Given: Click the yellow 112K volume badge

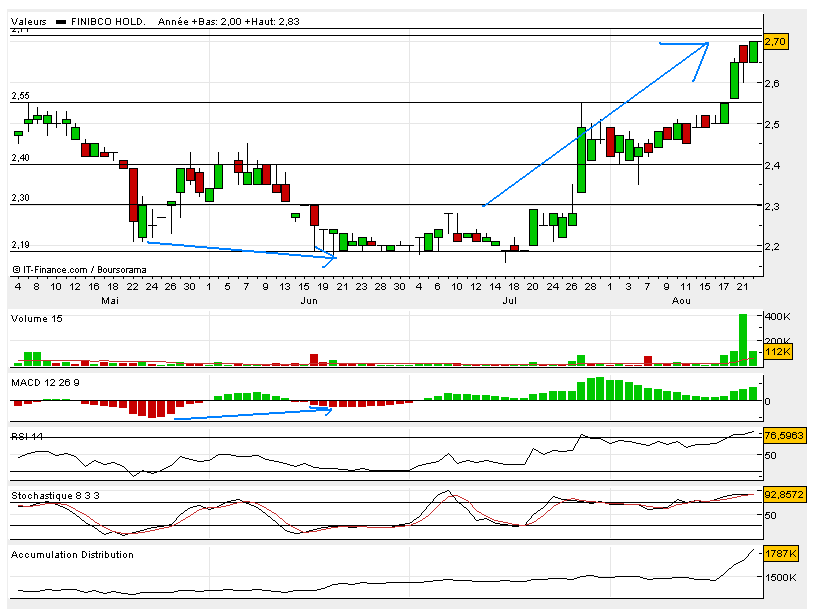Looking at the screenshot, I should pyautogui.click(x=778, y=352).
